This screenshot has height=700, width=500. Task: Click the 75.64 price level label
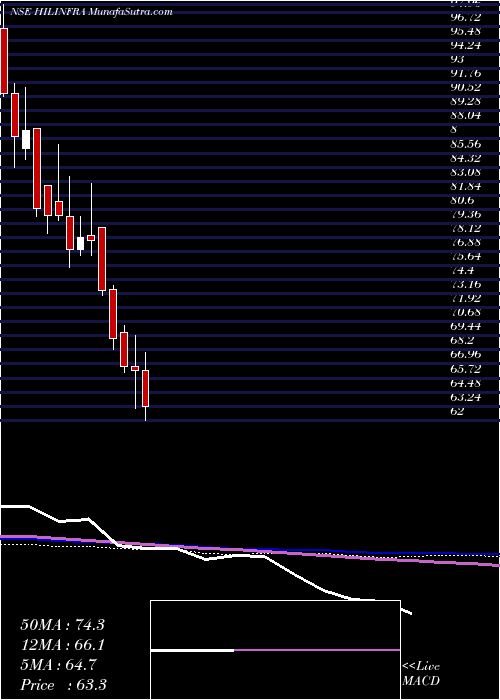pyautogui.click(x=466, y=256)
